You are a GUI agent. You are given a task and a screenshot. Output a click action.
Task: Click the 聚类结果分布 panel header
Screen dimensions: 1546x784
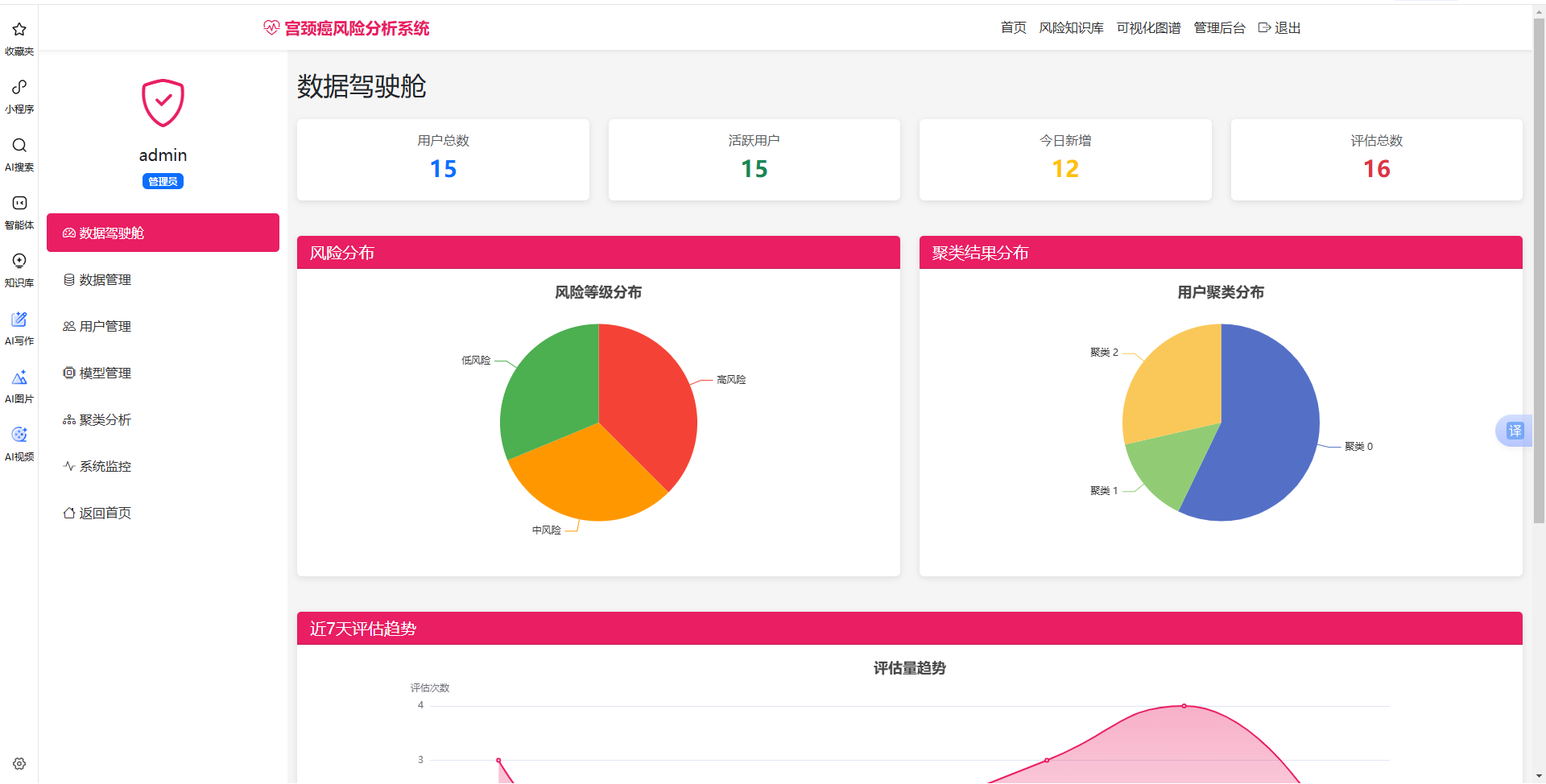1221,253
